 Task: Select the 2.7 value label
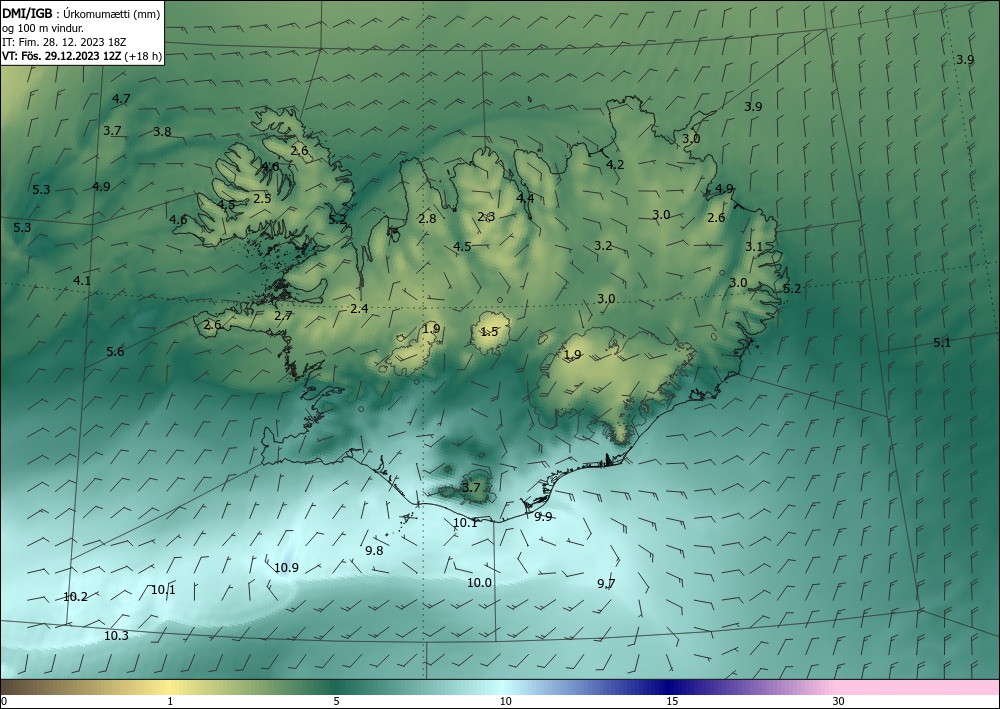(283, 316)
